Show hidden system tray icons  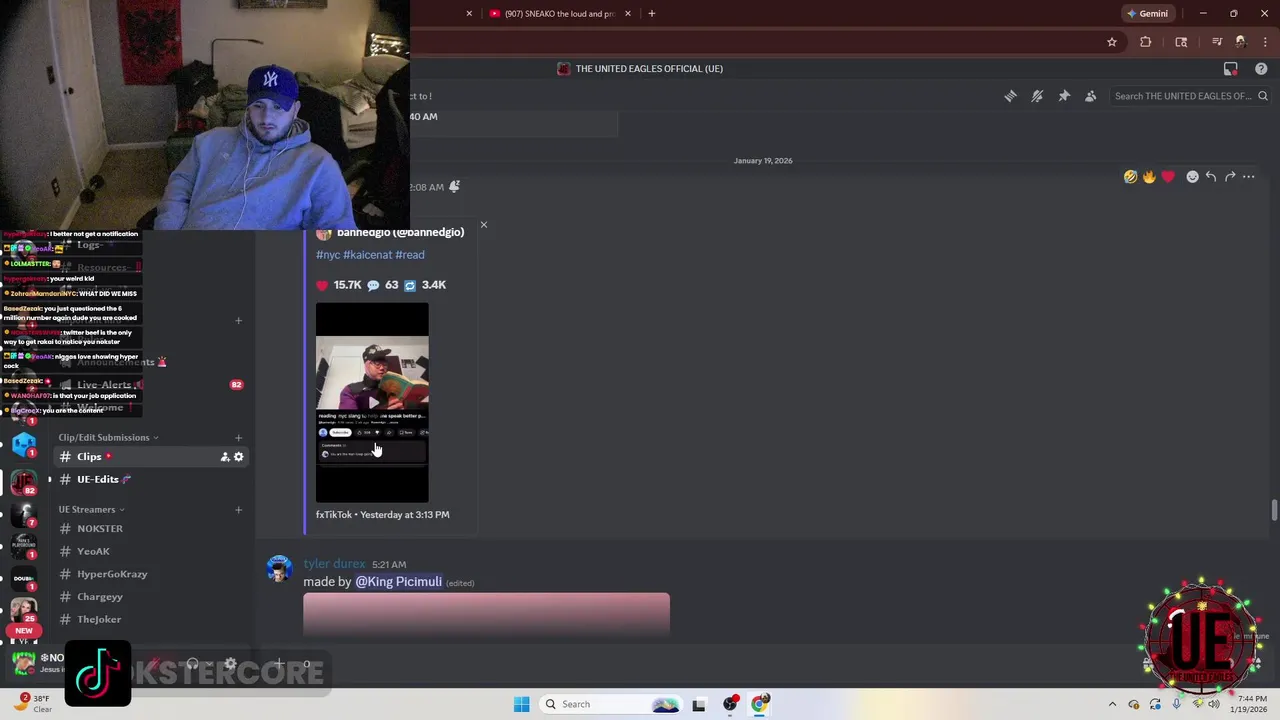point(1112,704)
